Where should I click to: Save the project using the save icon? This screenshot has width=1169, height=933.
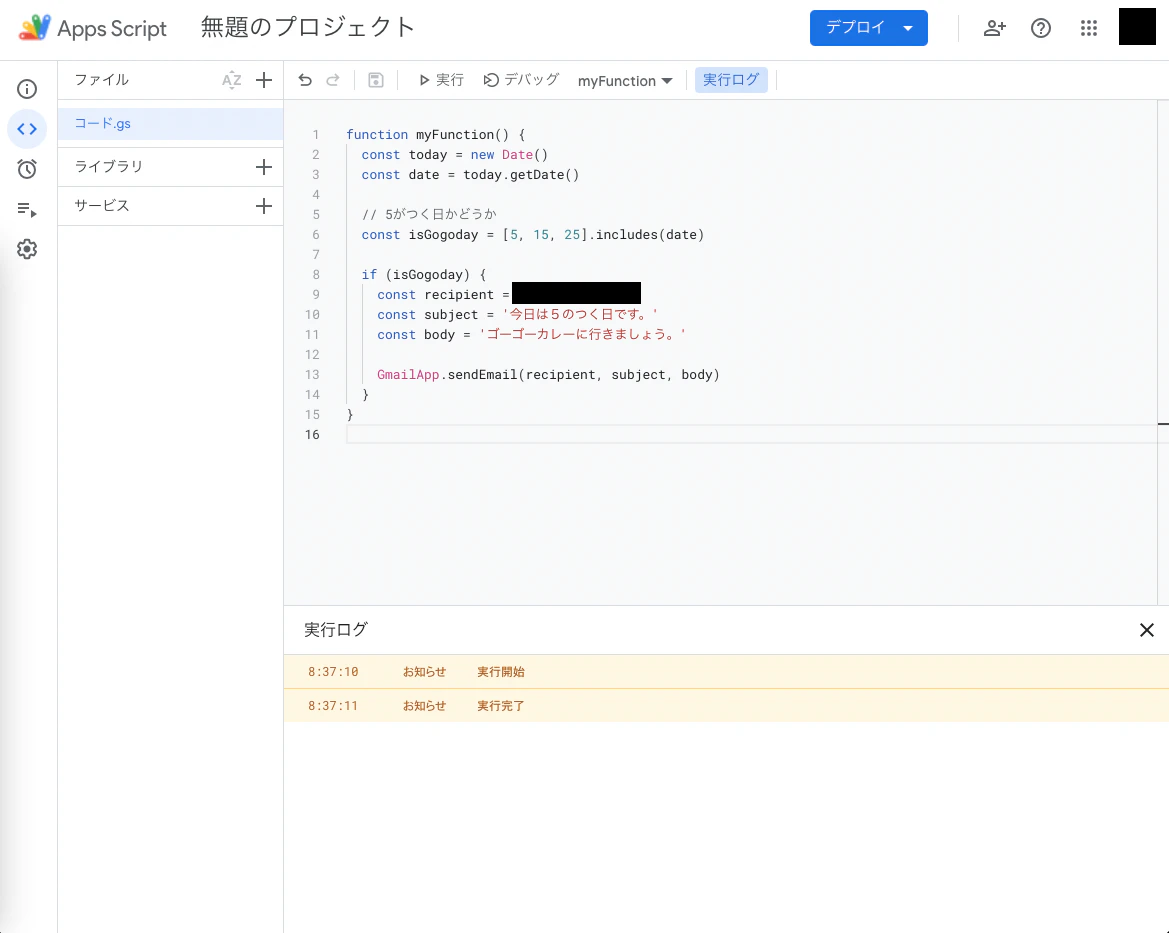pyautogui.click(x=375, y=79)
